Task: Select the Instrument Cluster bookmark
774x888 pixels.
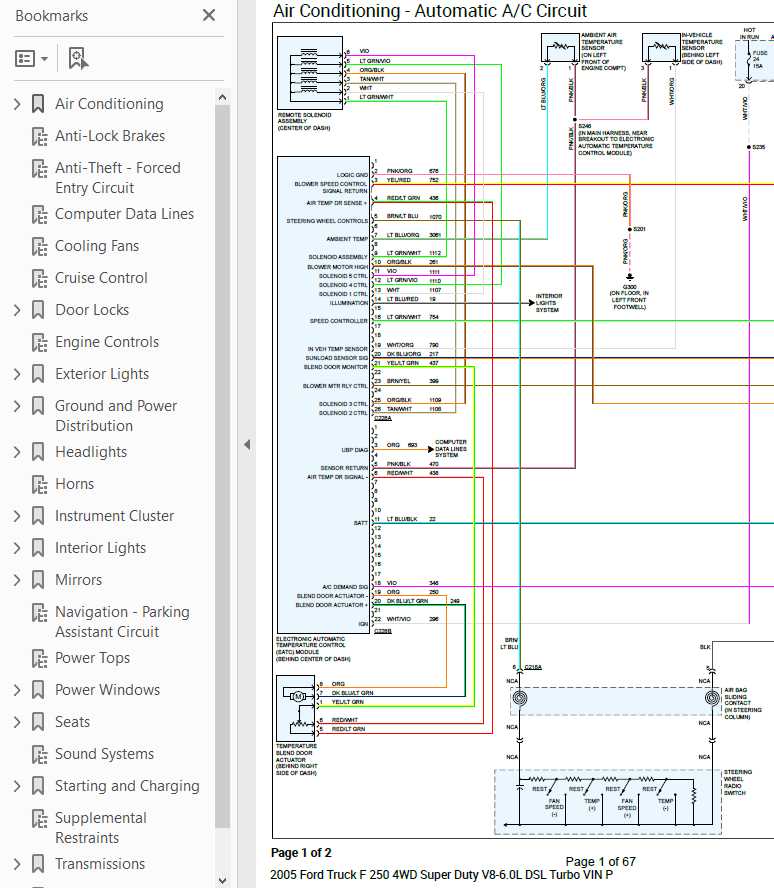Action: 114,516
